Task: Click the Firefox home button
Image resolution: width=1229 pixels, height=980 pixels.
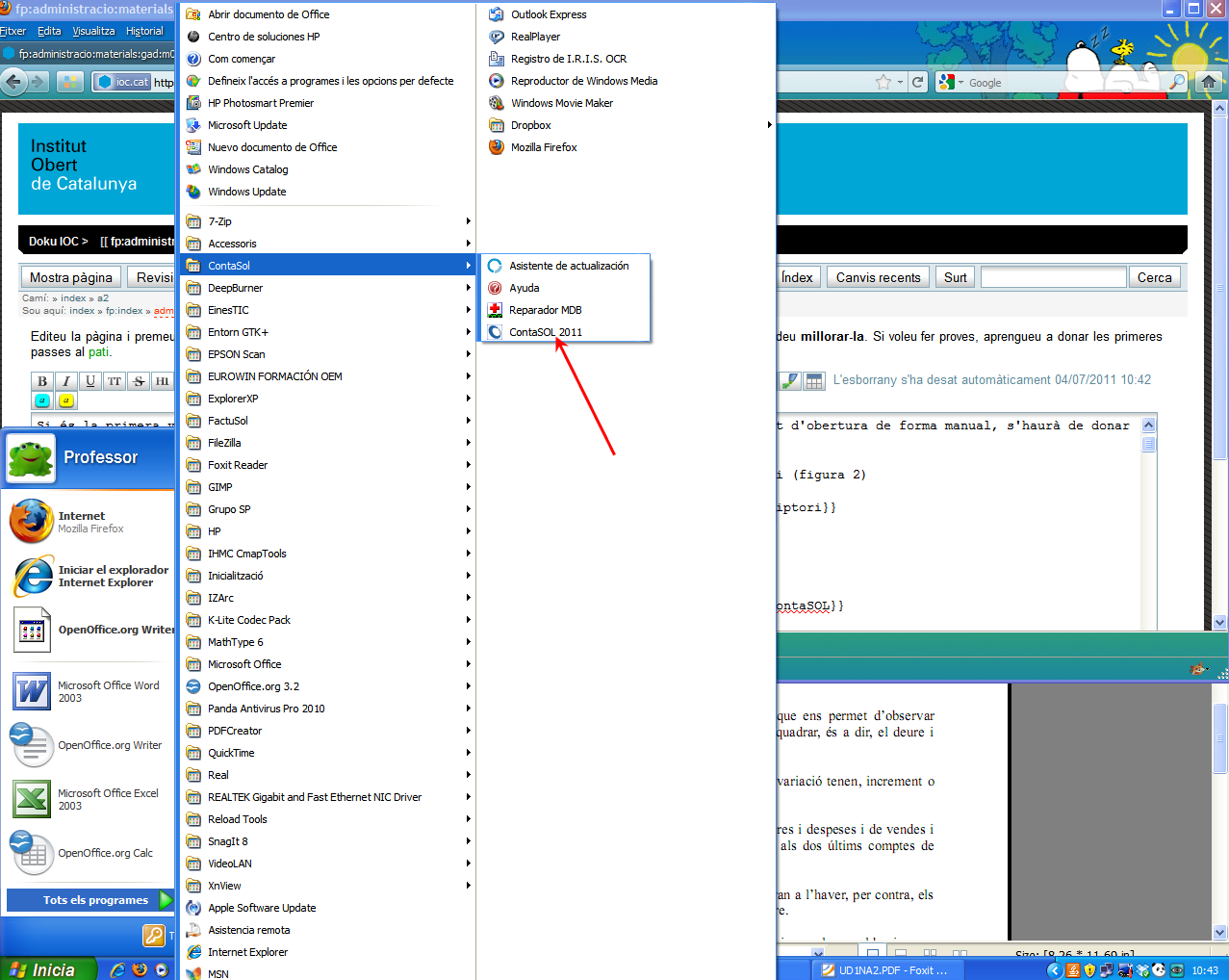Action: click(x=1209, y=83)
